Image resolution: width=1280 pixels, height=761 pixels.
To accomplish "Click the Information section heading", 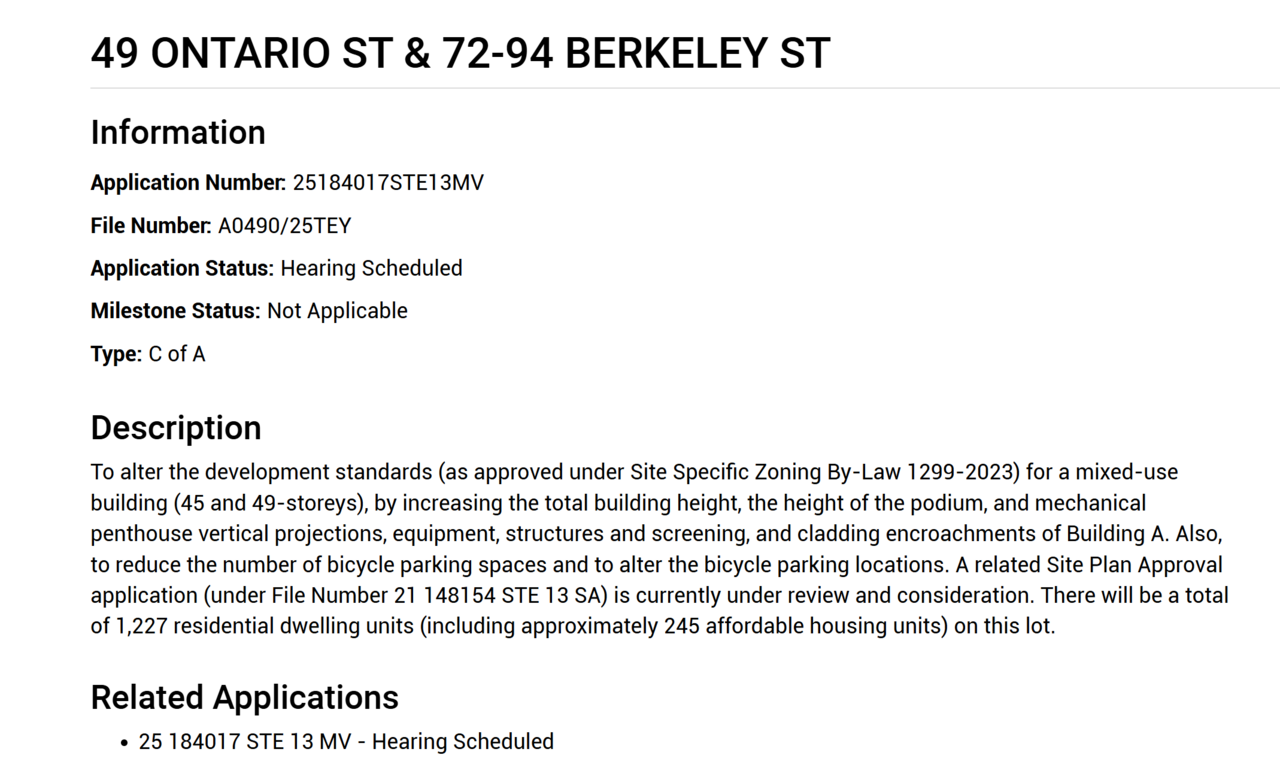I will click(178, 133).
